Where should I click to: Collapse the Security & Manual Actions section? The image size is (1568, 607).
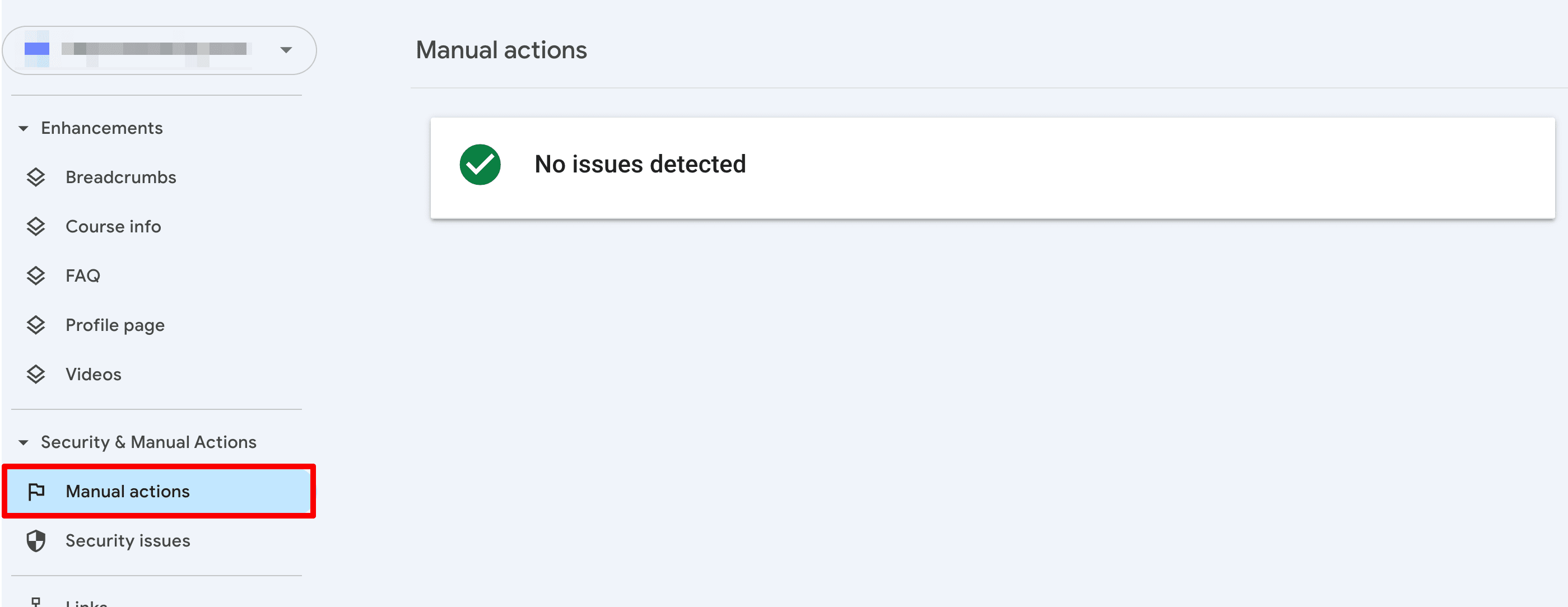pos(23,442)
